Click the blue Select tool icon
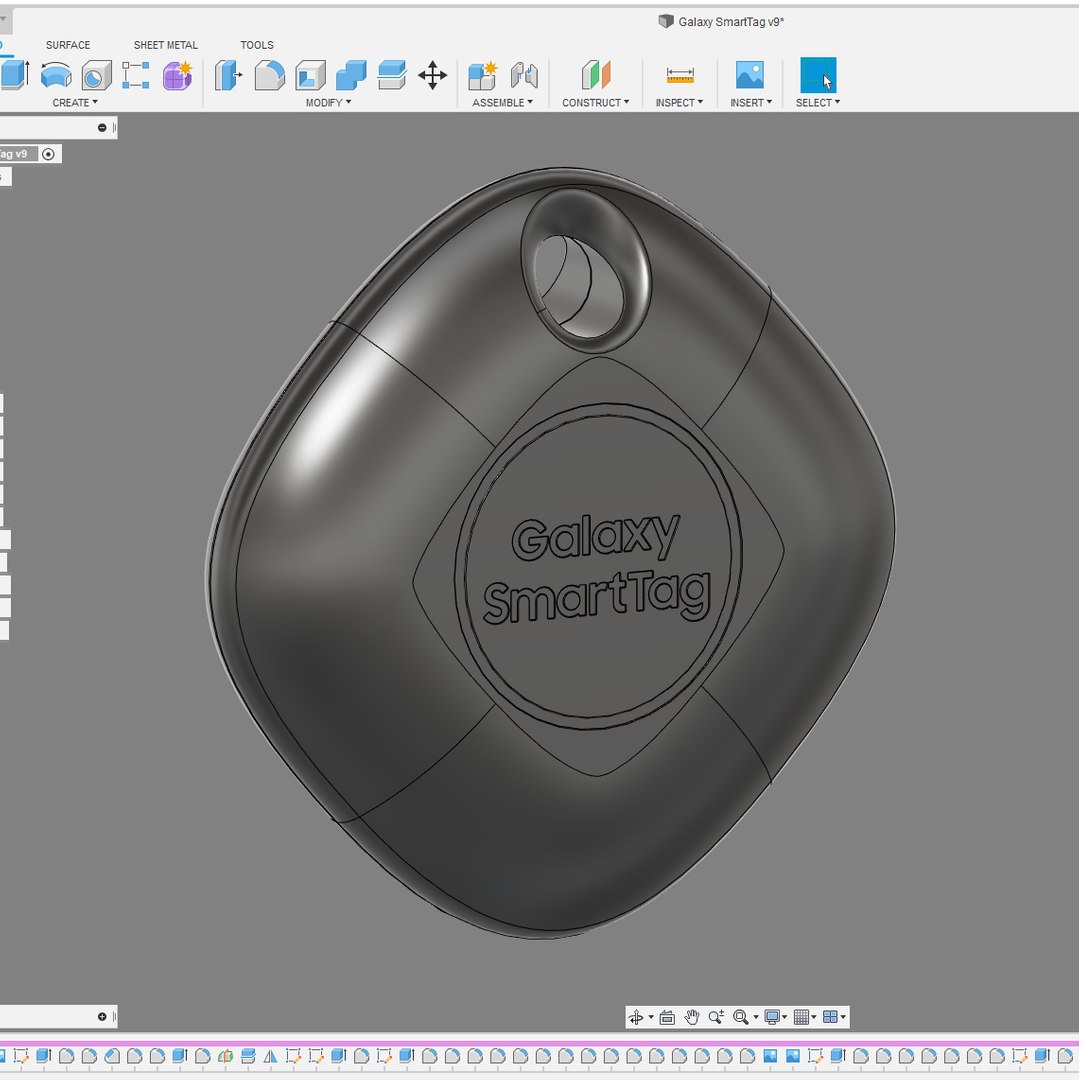The width and height of the screenshot is (1079, 1080). tap(818, 75)
